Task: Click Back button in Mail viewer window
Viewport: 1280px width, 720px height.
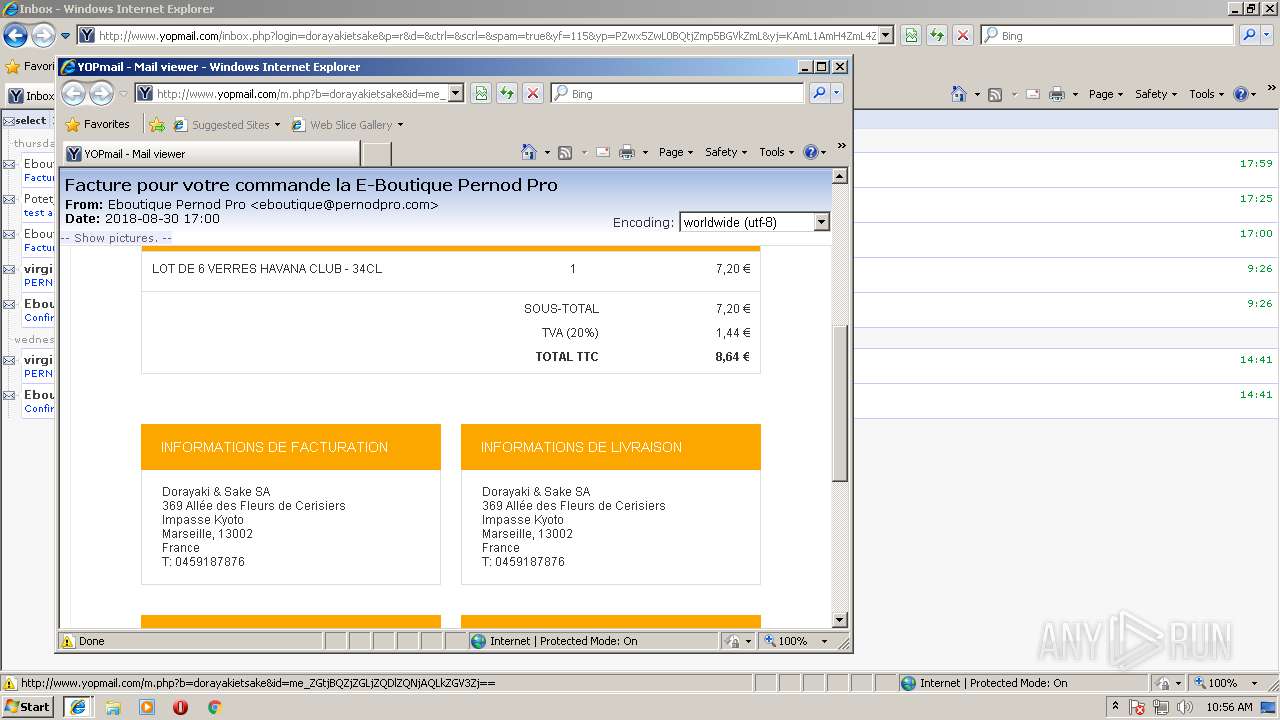Action: tap(74, 93)
